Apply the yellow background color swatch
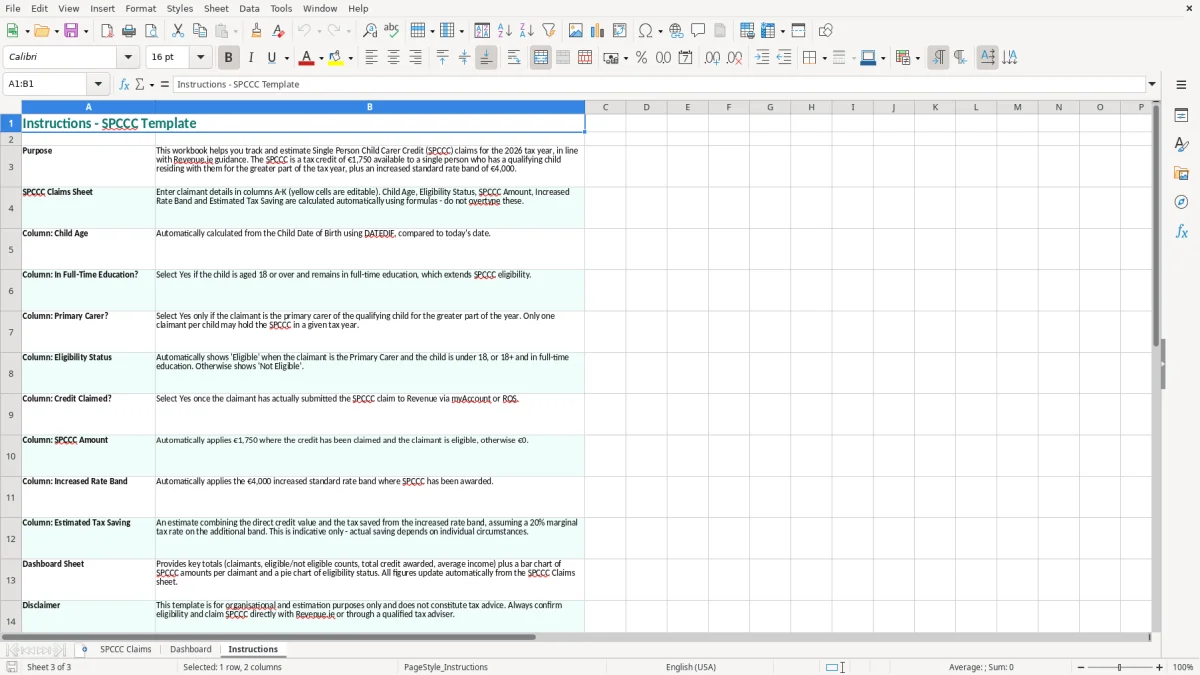Screen dimensions: 1200x675 tap(337, 58)
